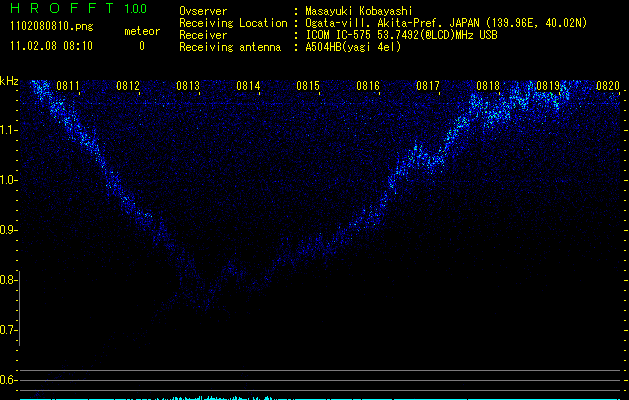Click the 0812 time marker
629x400 pixels.
pos(128,86)
